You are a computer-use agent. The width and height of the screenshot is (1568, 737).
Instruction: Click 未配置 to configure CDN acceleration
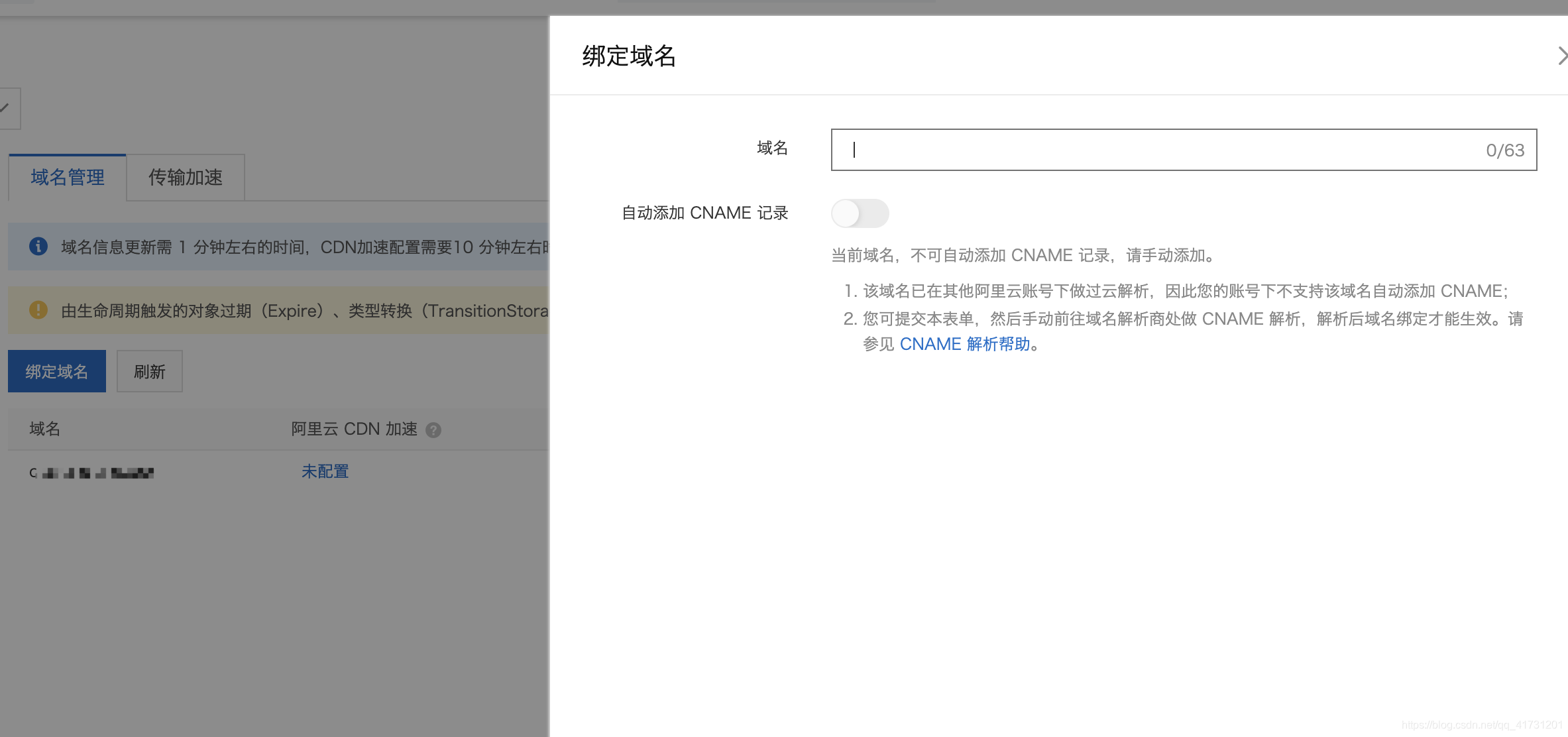[x=325, y=471]
